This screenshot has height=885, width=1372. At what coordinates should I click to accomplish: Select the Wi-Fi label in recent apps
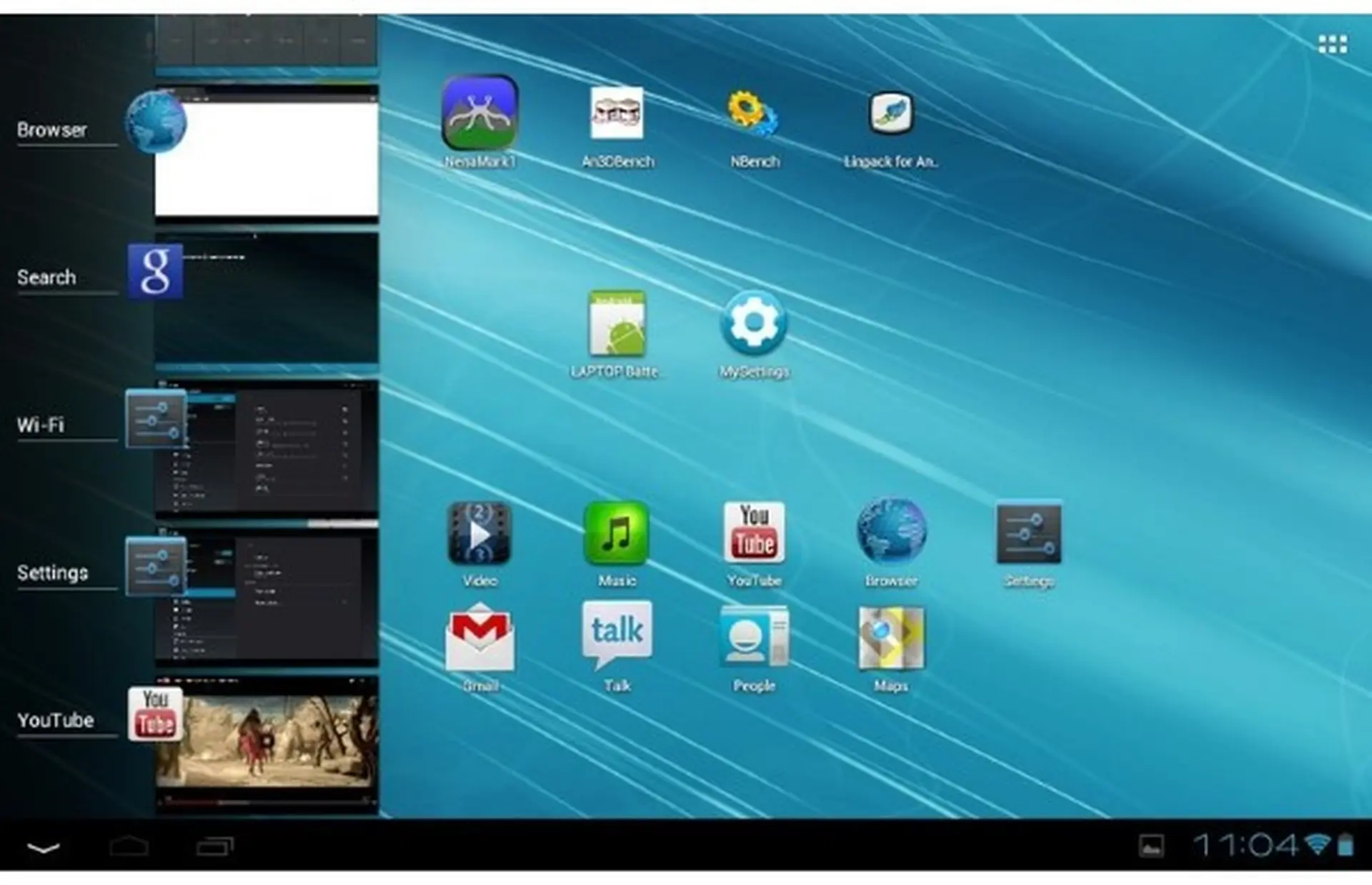coord(41,425)
